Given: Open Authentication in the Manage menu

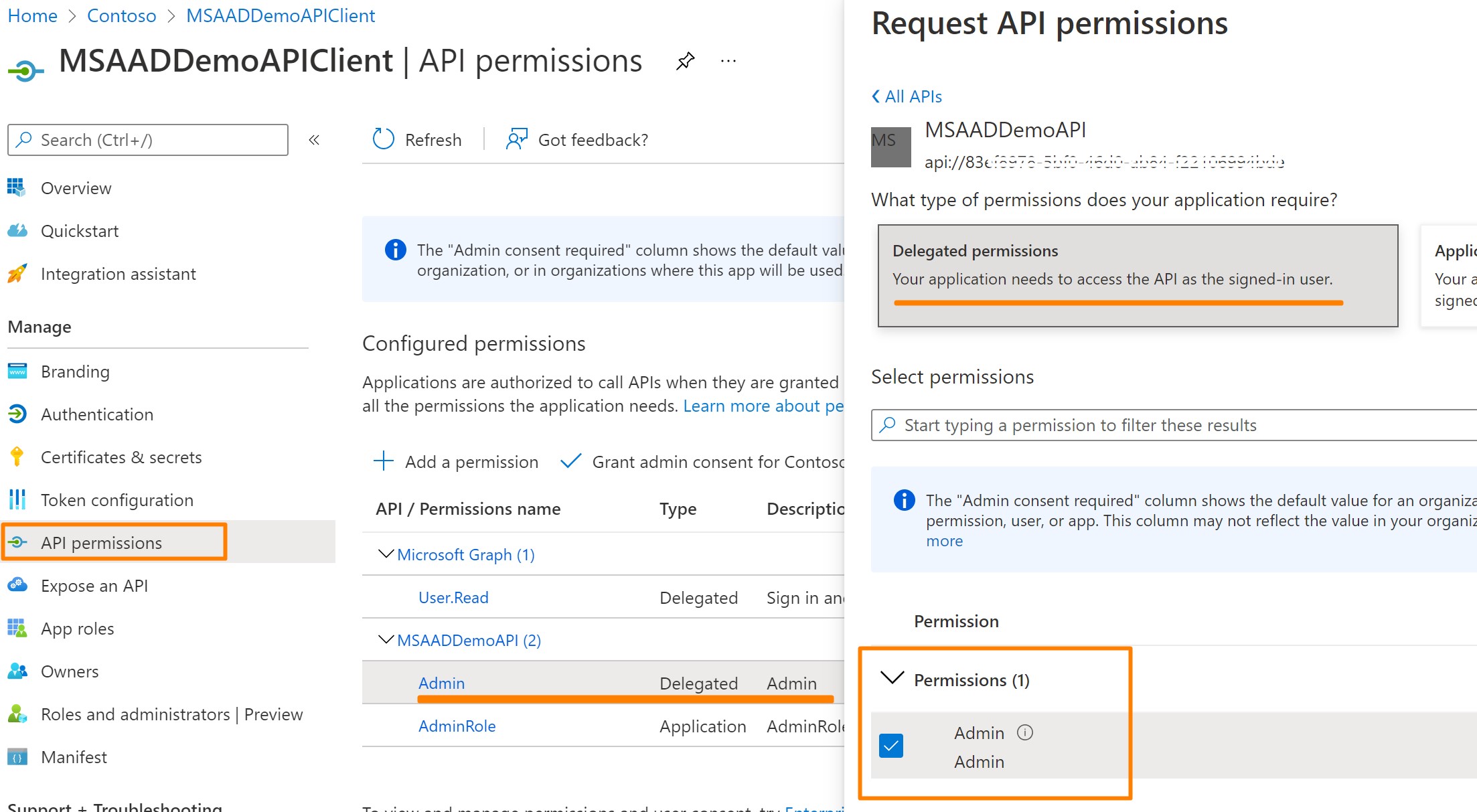Looking at the screenshot, I should point(97,414).
